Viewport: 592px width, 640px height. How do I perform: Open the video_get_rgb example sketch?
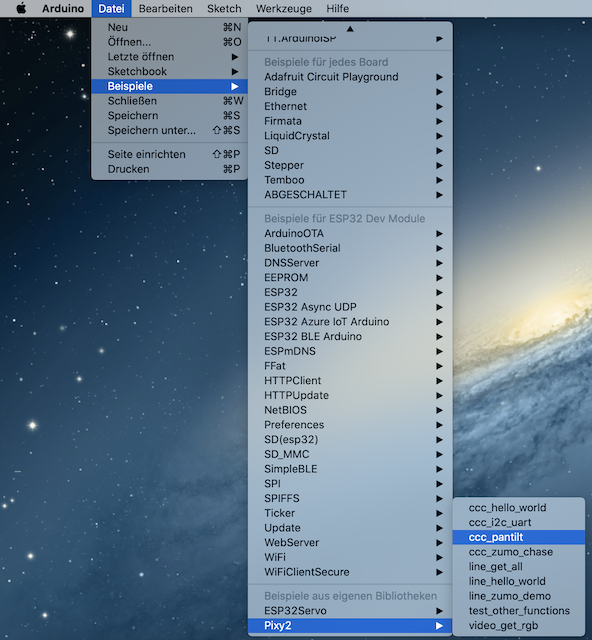click(x=519, y=625)
